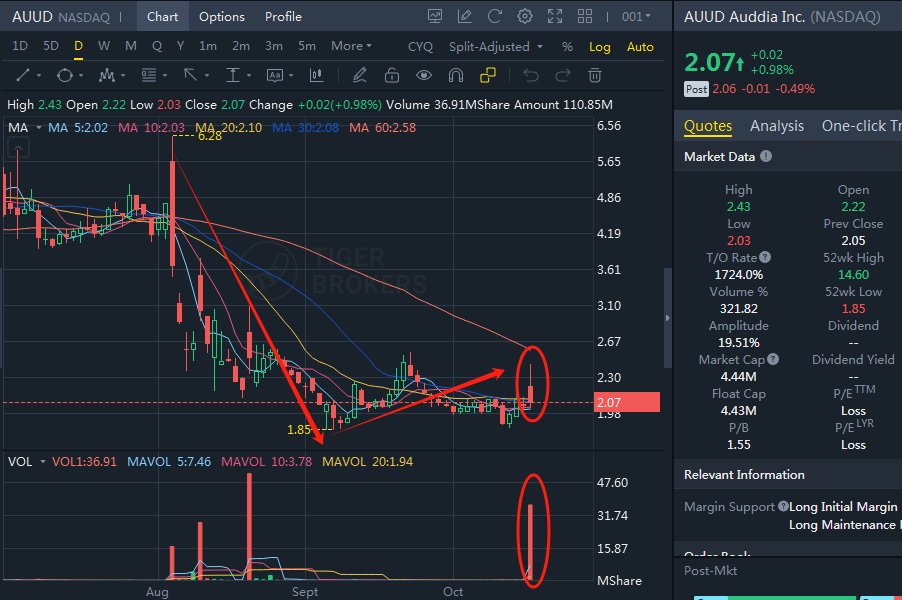Select the 5D timeframe
902x600 pixels.
(x=51, y=46)
